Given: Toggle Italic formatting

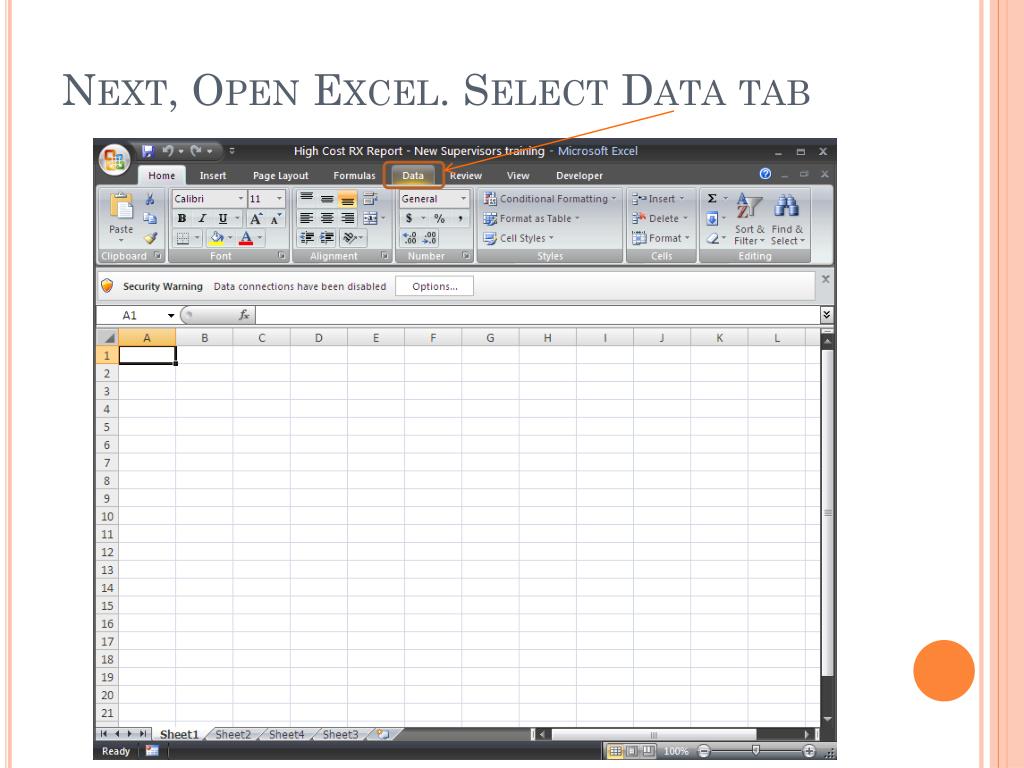Looking at the screenshot, I should [202, 219].
